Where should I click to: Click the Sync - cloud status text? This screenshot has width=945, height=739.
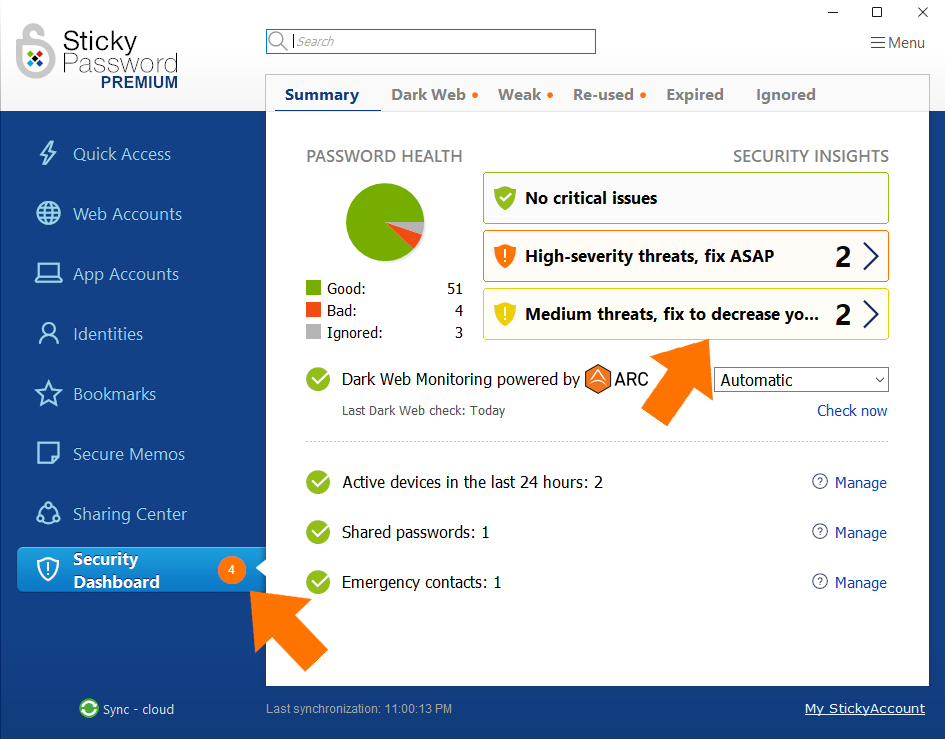point(138,709)
